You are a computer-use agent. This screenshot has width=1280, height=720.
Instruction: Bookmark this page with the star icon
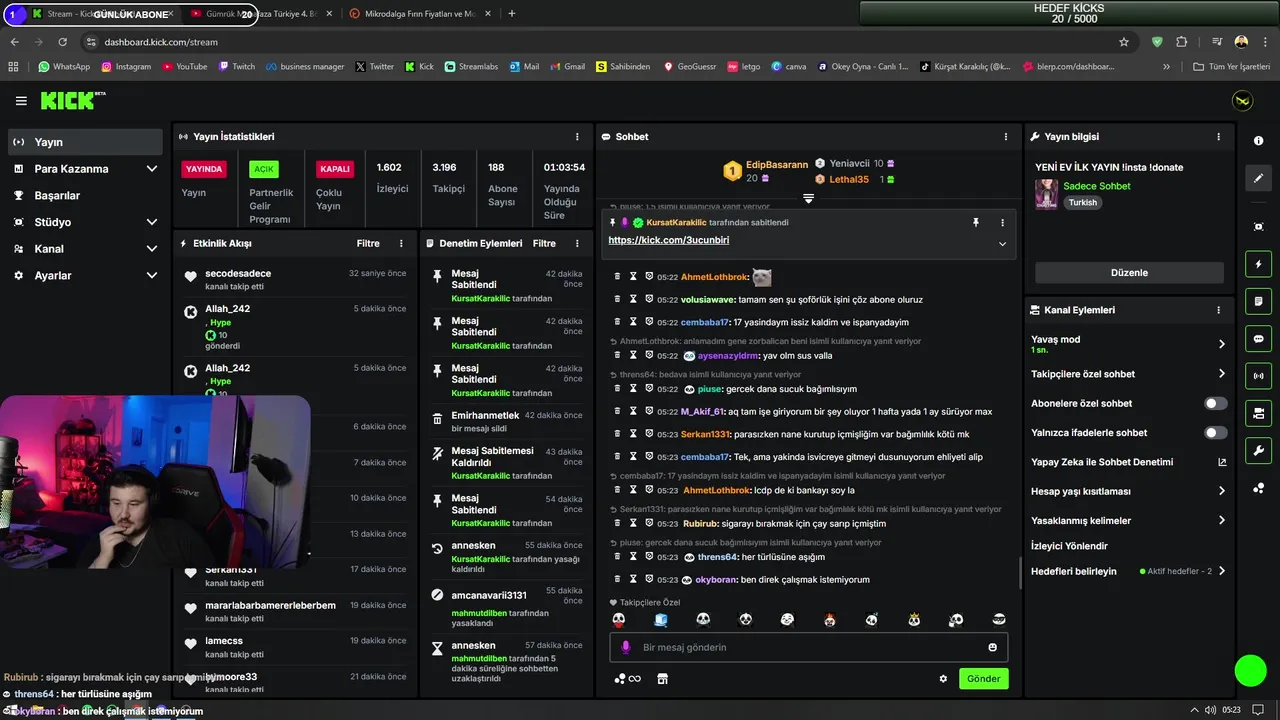click(1124, 42)
